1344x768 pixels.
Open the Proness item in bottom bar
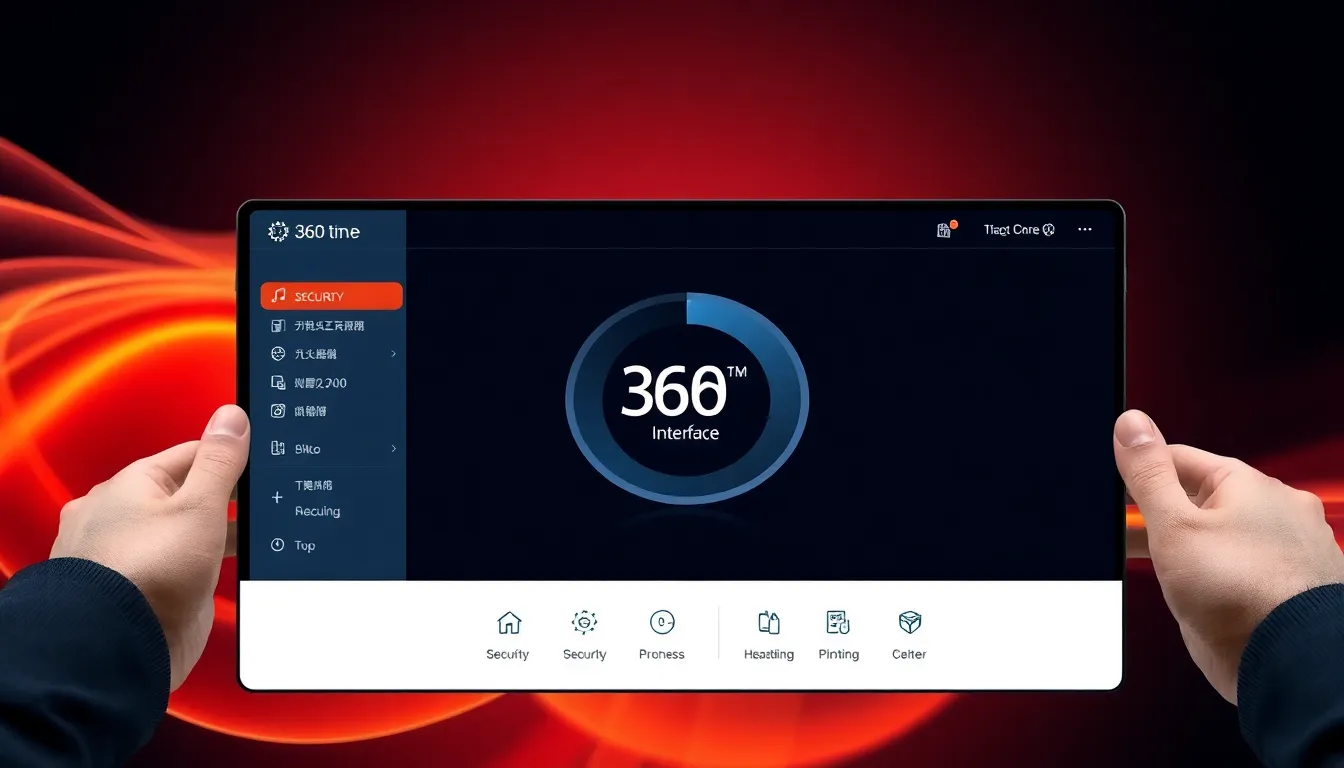662,635
